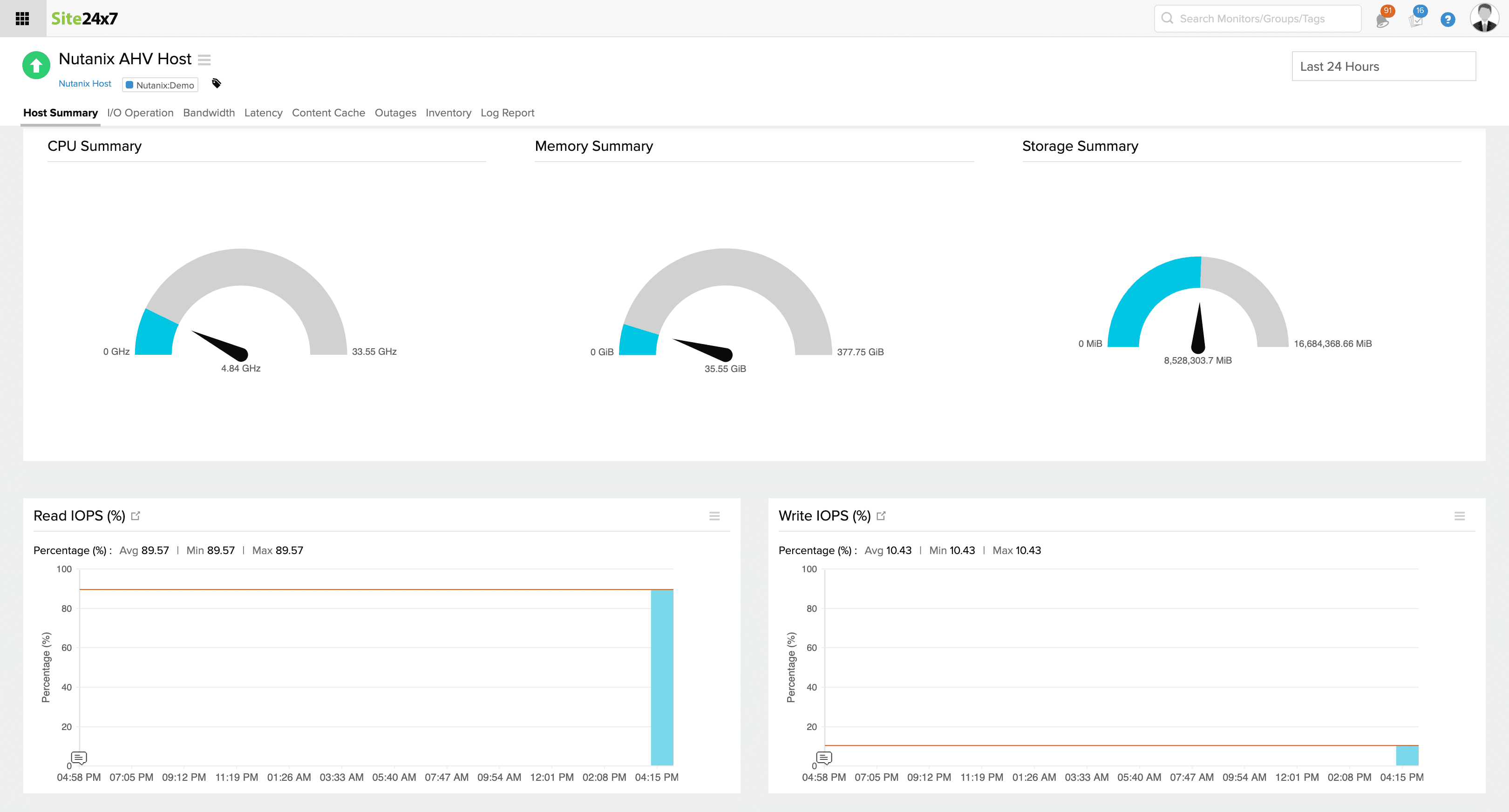1509x812 pixels.
Task: Open the apps grid launcher
Action: (22, 18)
